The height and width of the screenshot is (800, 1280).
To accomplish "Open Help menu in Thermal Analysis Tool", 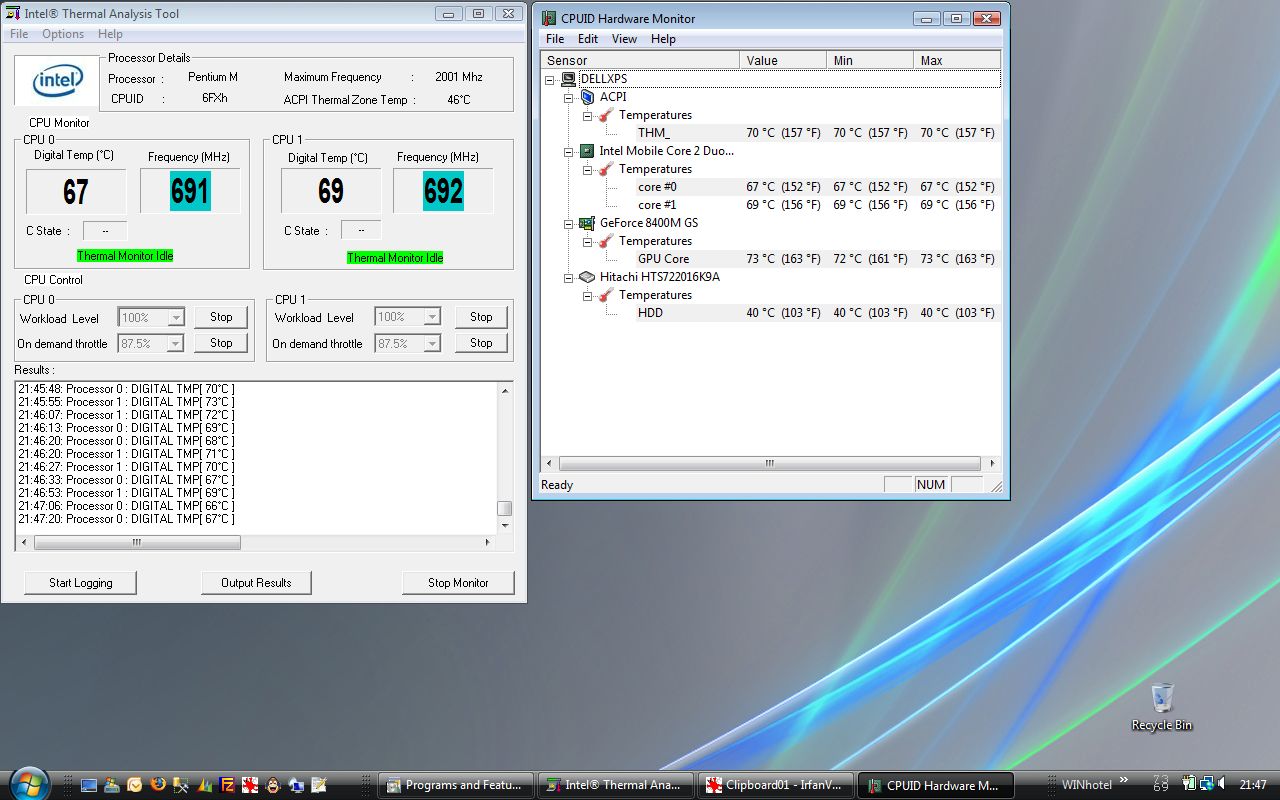I will 110,34.
